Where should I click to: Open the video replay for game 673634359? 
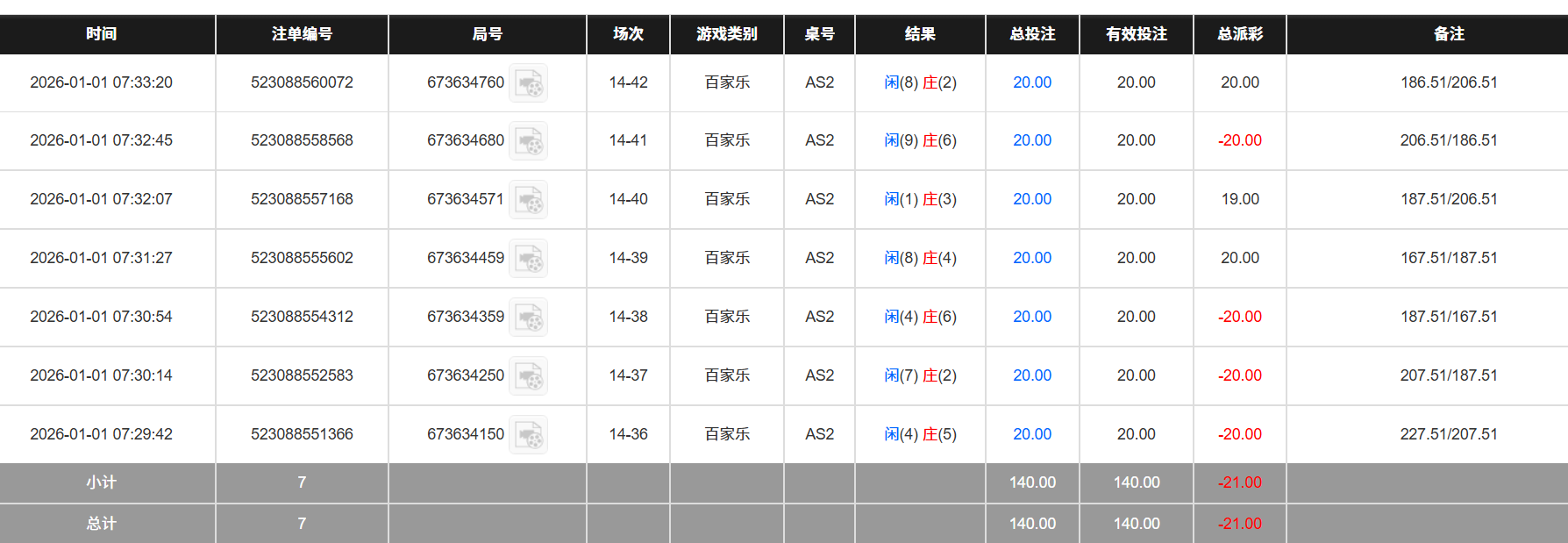coord(528,317)
